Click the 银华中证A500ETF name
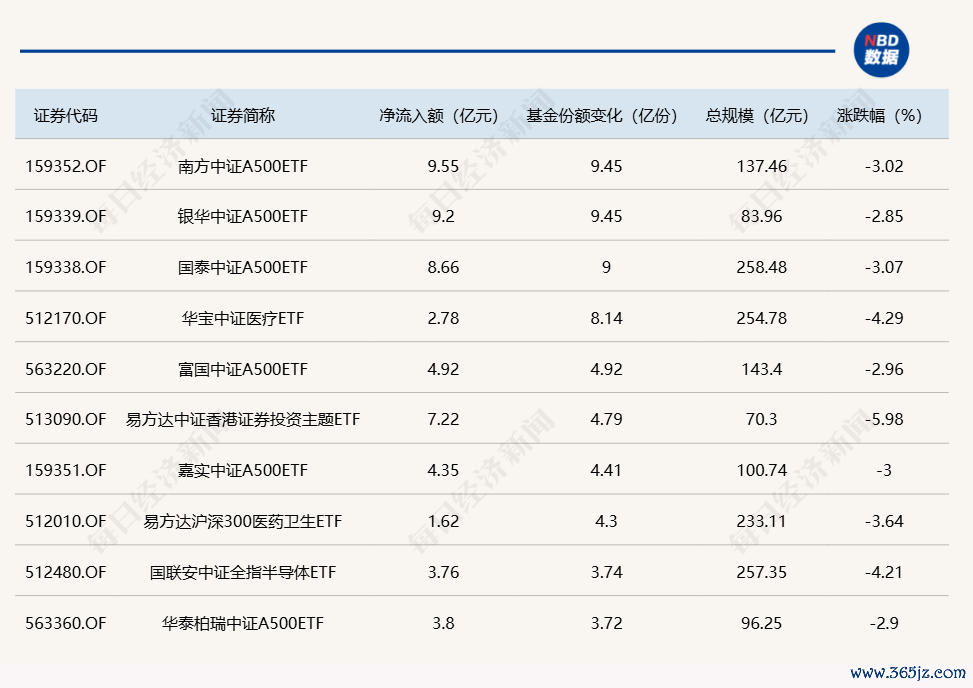The height and width of the screenshot is (688, 973). tap(243, 217)
